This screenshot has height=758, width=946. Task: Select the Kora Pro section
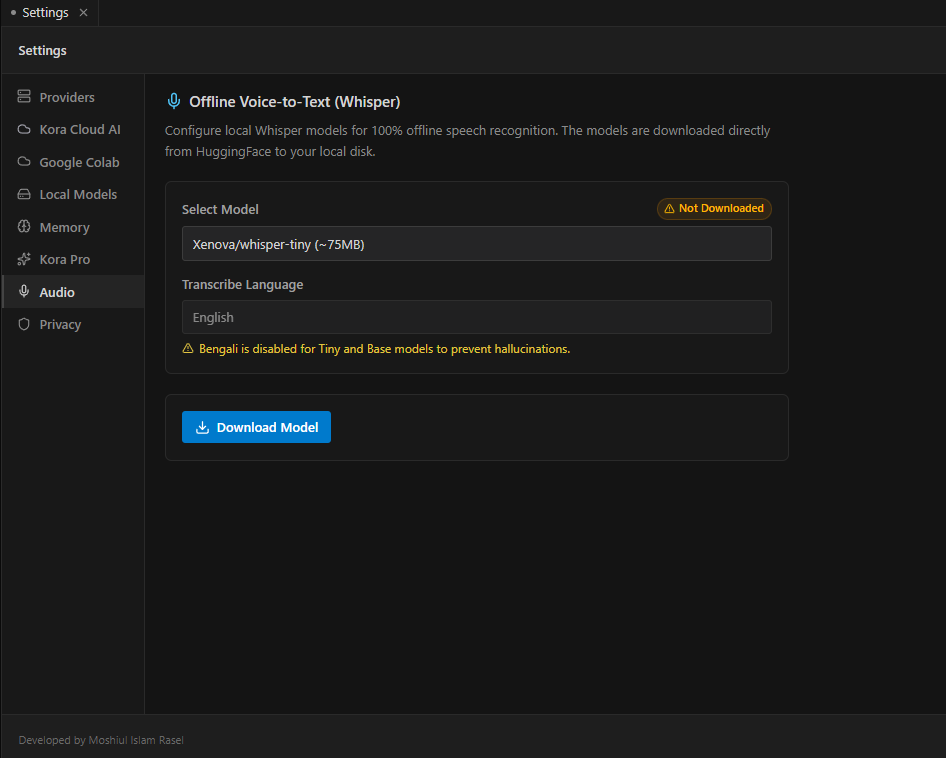[x=74, y=260]
